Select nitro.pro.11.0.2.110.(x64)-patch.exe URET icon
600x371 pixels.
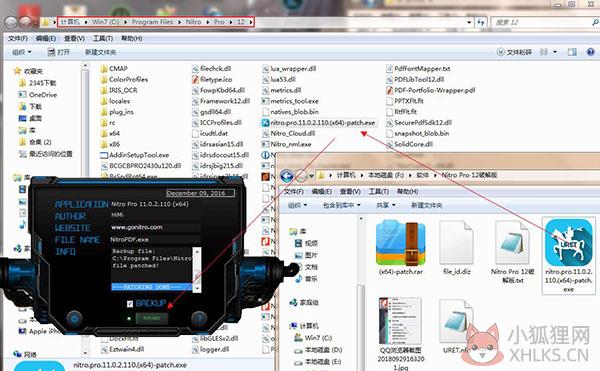tap(569, 242)
